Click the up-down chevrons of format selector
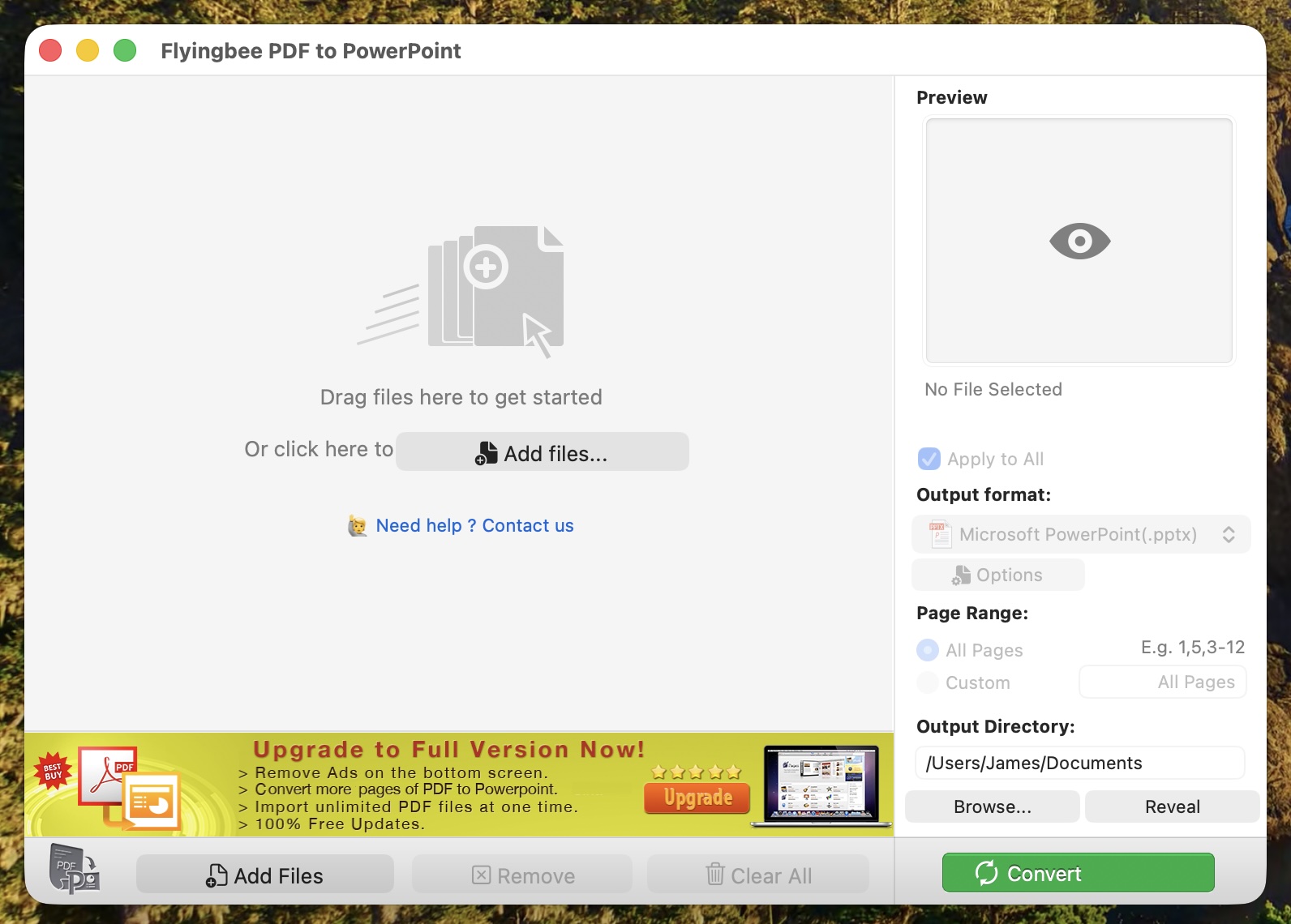Image resolution: width=1291 pixels, height=924 pixels. tap(1229, 535)
